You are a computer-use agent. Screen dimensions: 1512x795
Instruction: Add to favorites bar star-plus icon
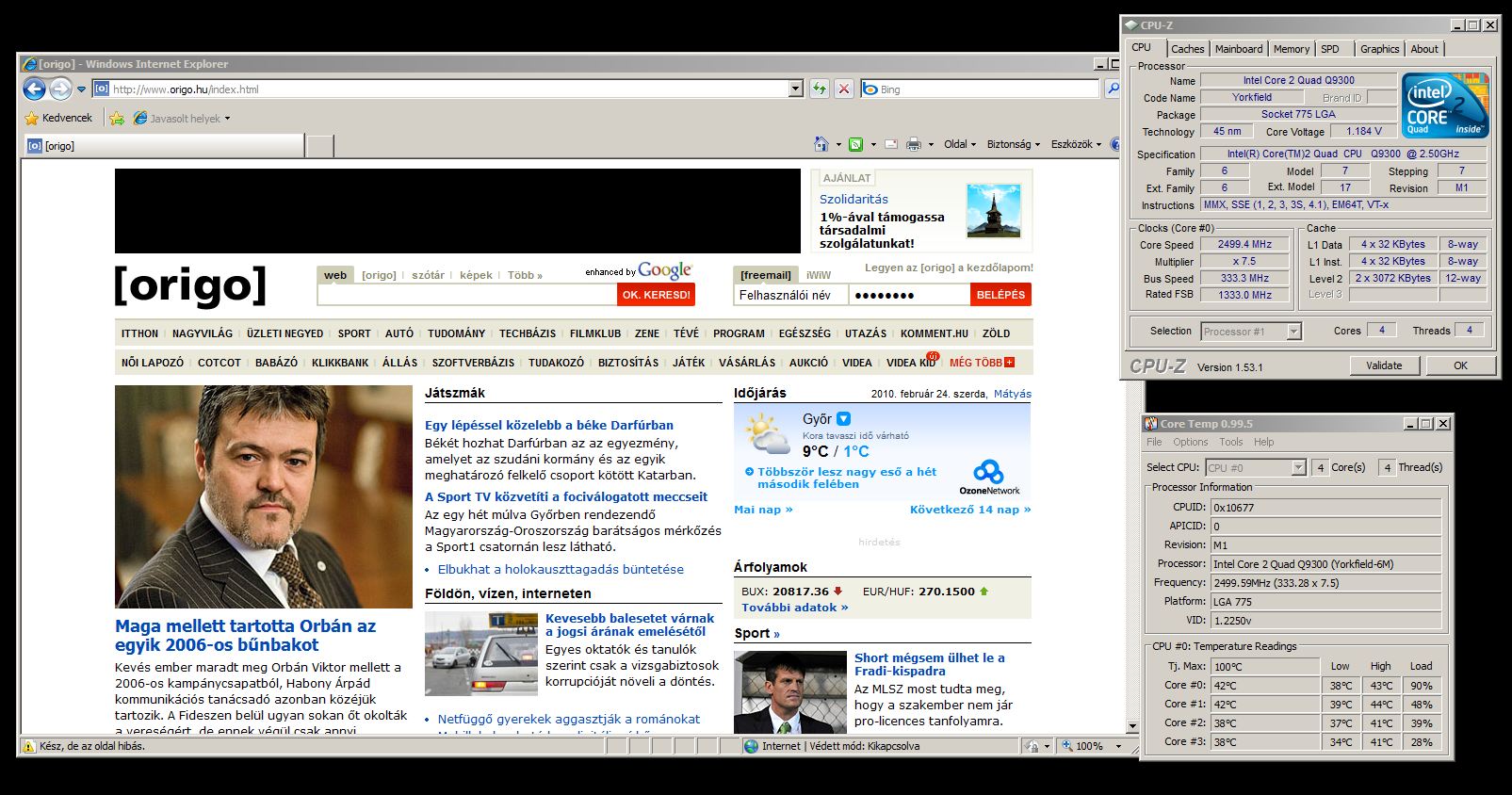pyautogui.click(x=117, y=119)
